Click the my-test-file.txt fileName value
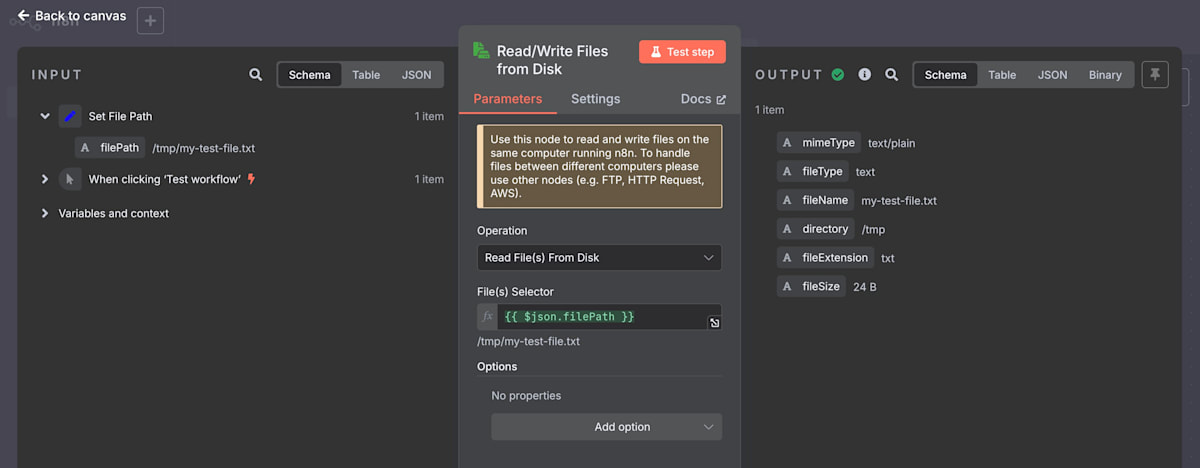 [899, 200]
